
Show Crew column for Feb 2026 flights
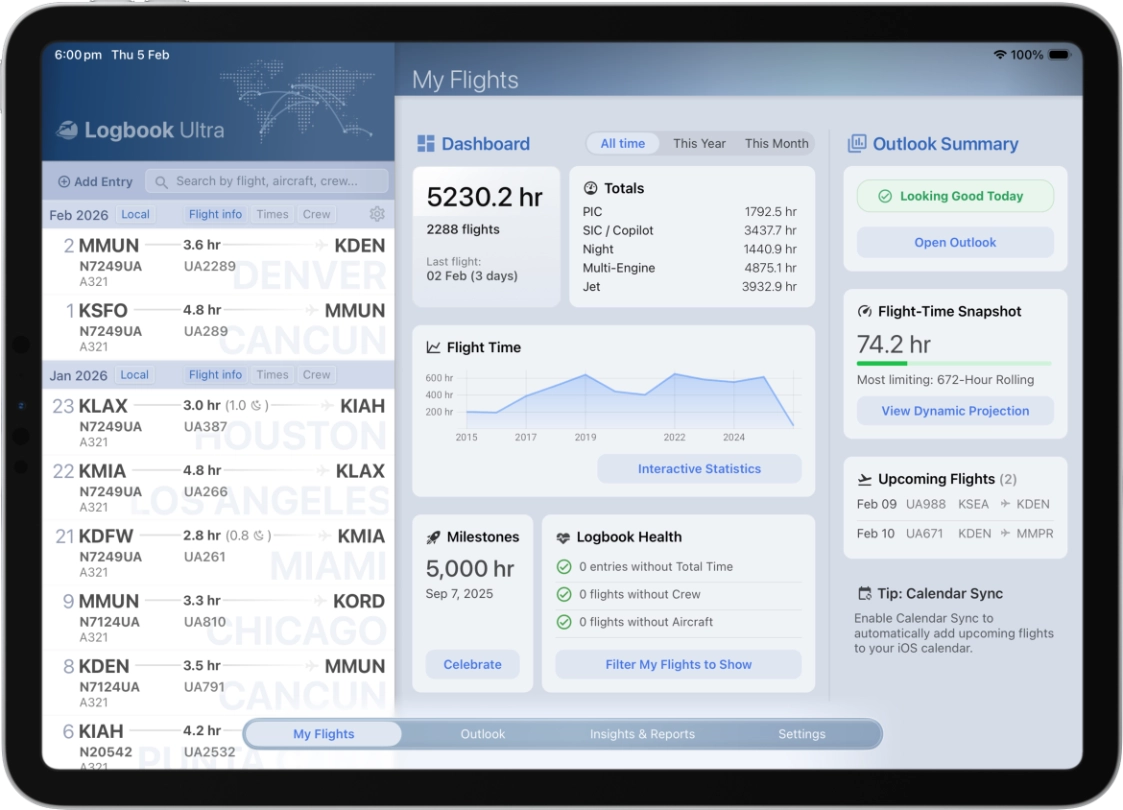coord(316,214)
